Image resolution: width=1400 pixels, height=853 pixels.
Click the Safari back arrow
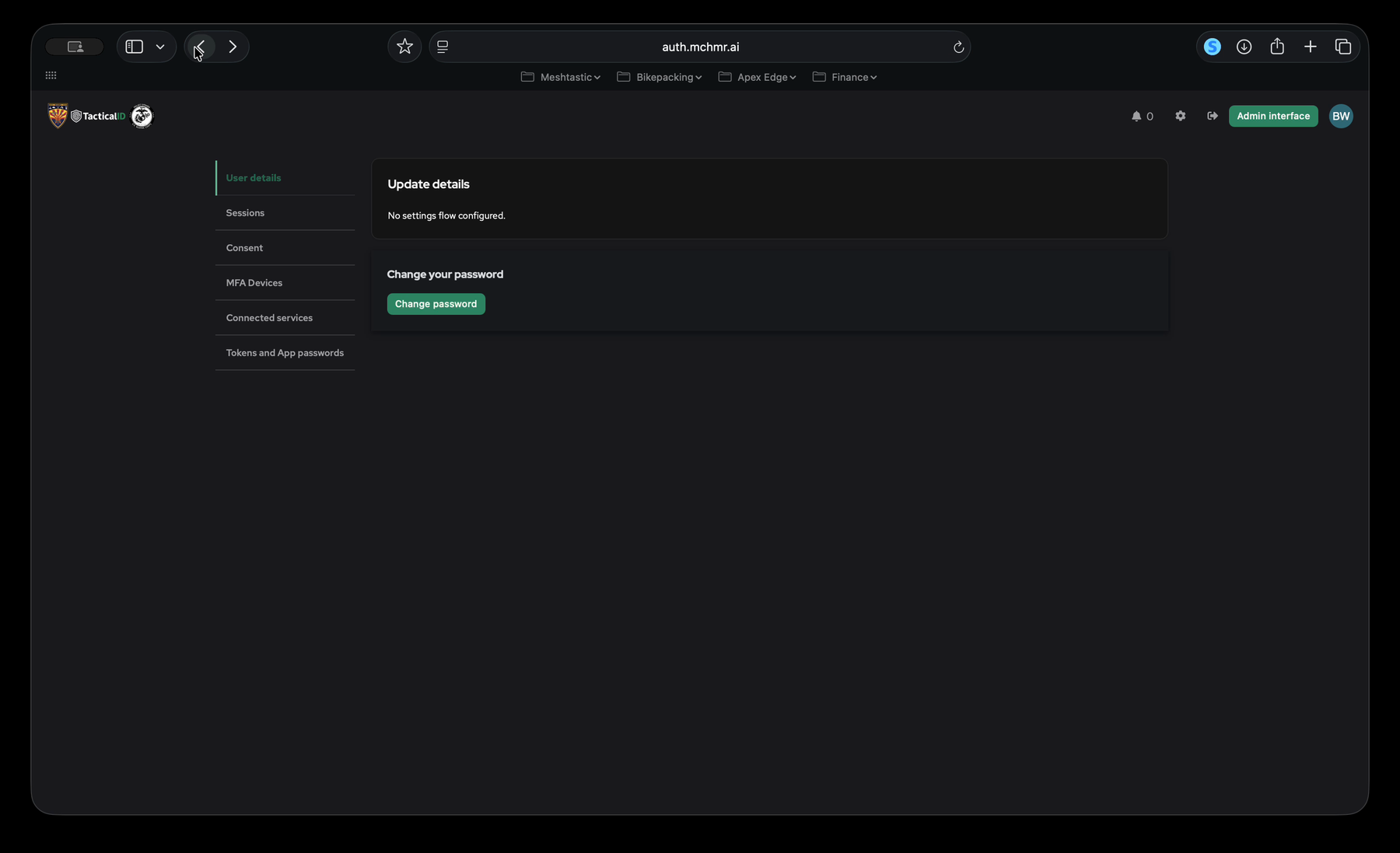(201, 47)
